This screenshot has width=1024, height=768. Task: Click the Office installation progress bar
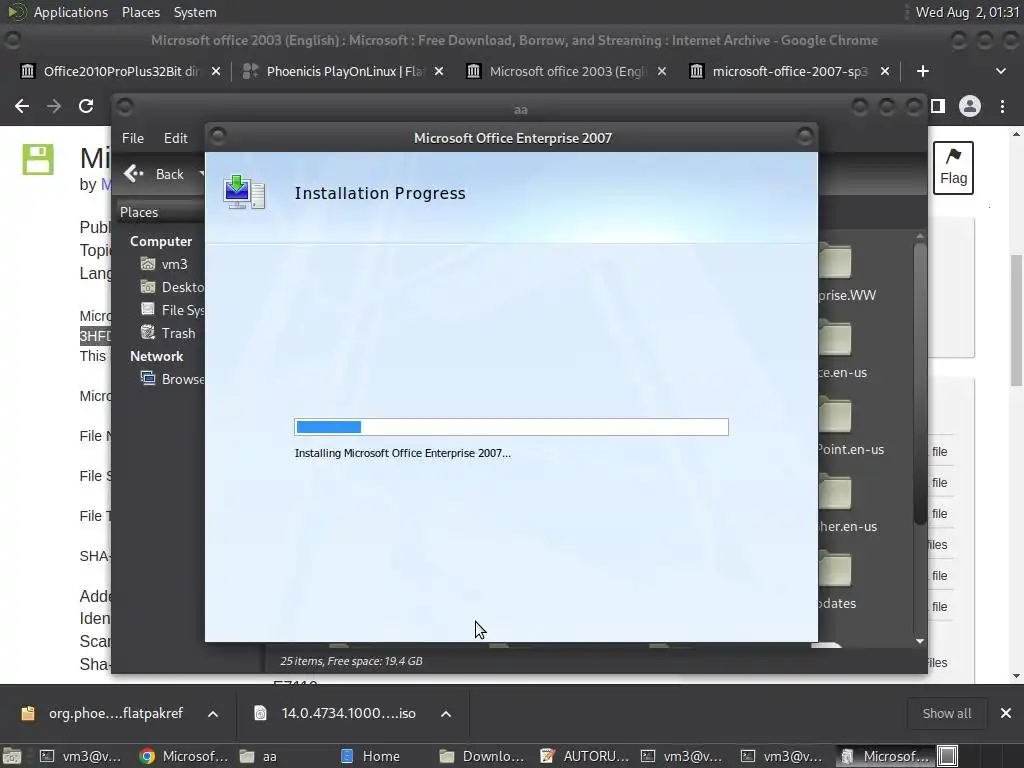(511, 427)
